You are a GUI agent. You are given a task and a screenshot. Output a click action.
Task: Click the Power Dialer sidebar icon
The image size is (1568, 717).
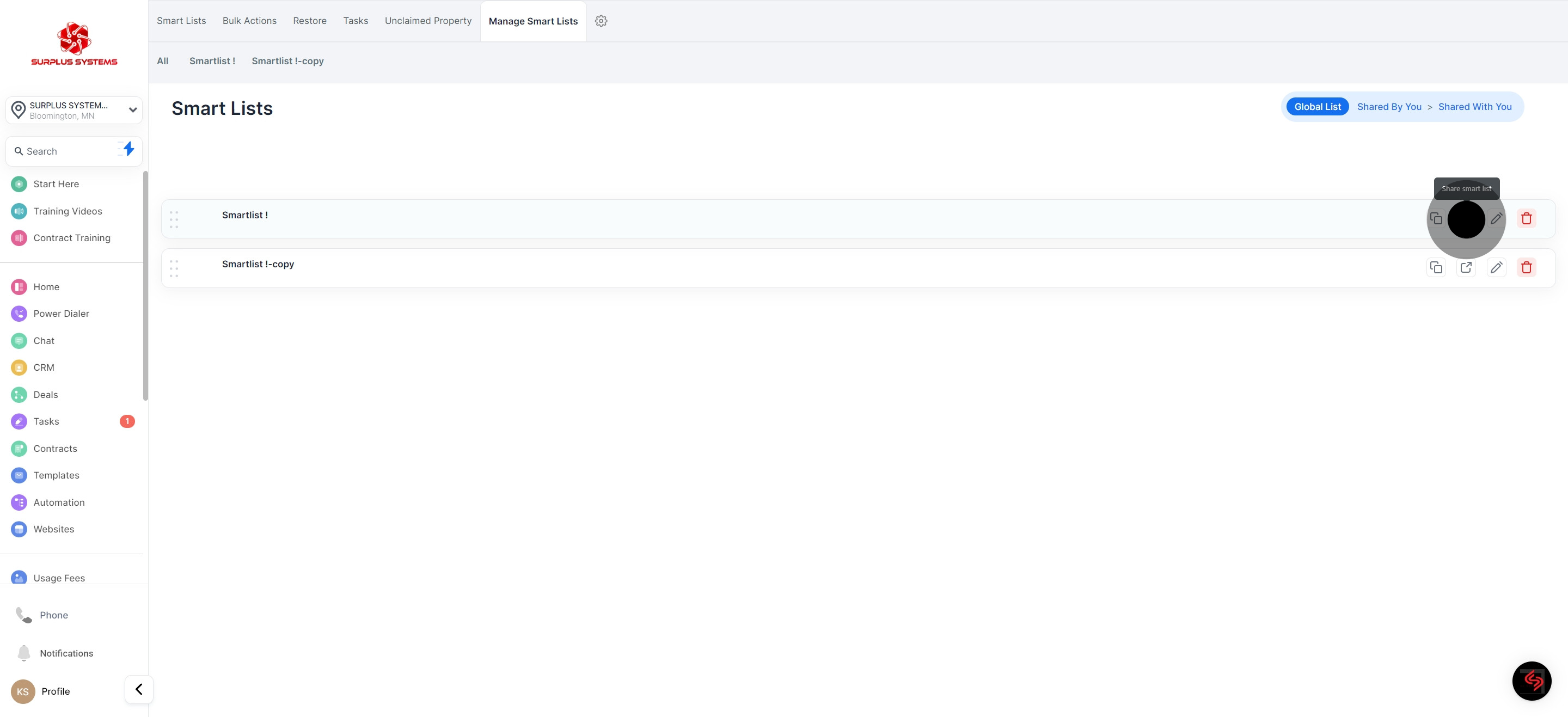(x=19, y=314)
